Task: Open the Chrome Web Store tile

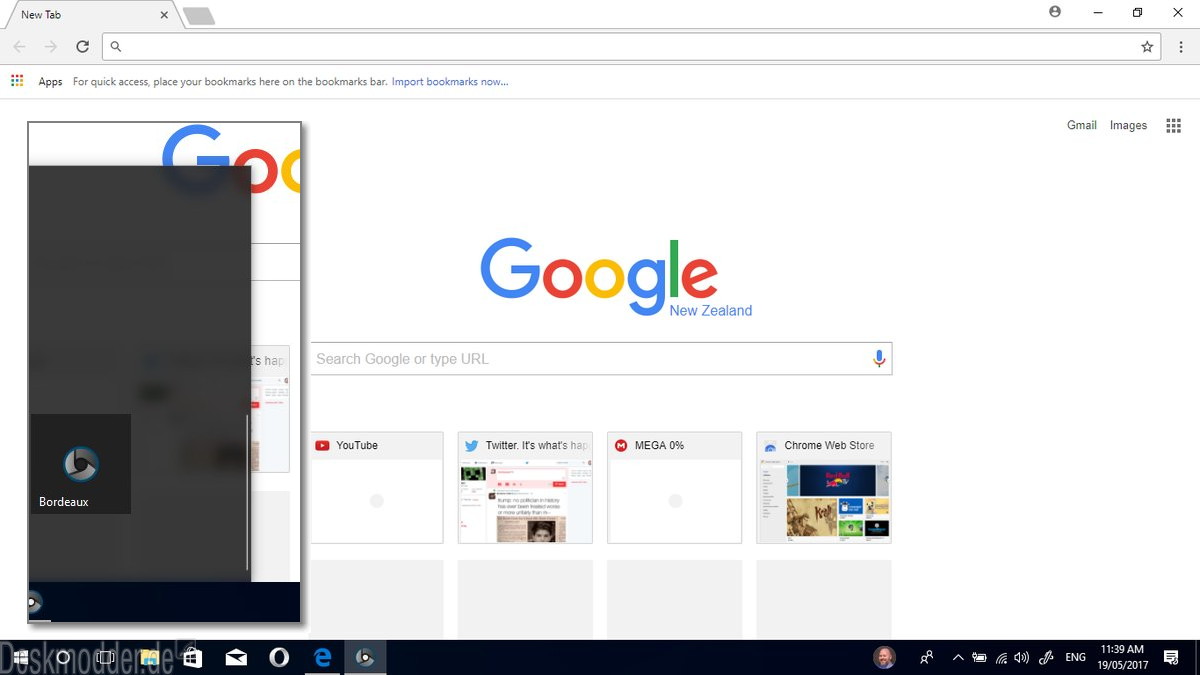Action: tap(824, 488)
